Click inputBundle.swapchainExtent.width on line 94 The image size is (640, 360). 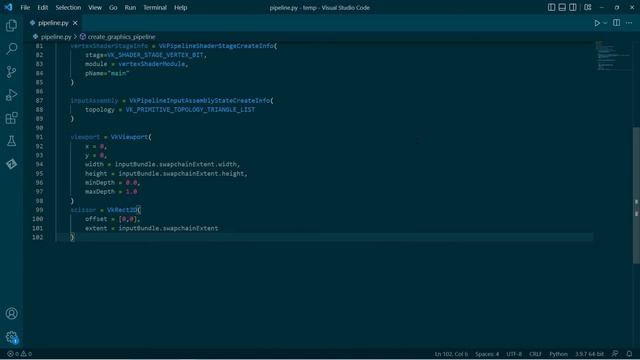[x=176, y=164]
